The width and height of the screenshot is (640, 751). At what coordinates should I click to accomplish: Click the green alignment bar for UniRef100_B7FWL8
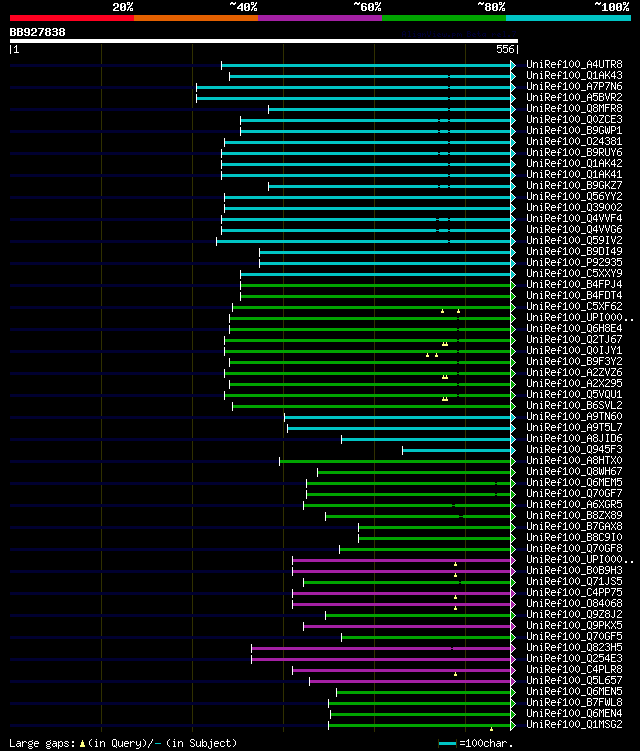click(420, 704)
